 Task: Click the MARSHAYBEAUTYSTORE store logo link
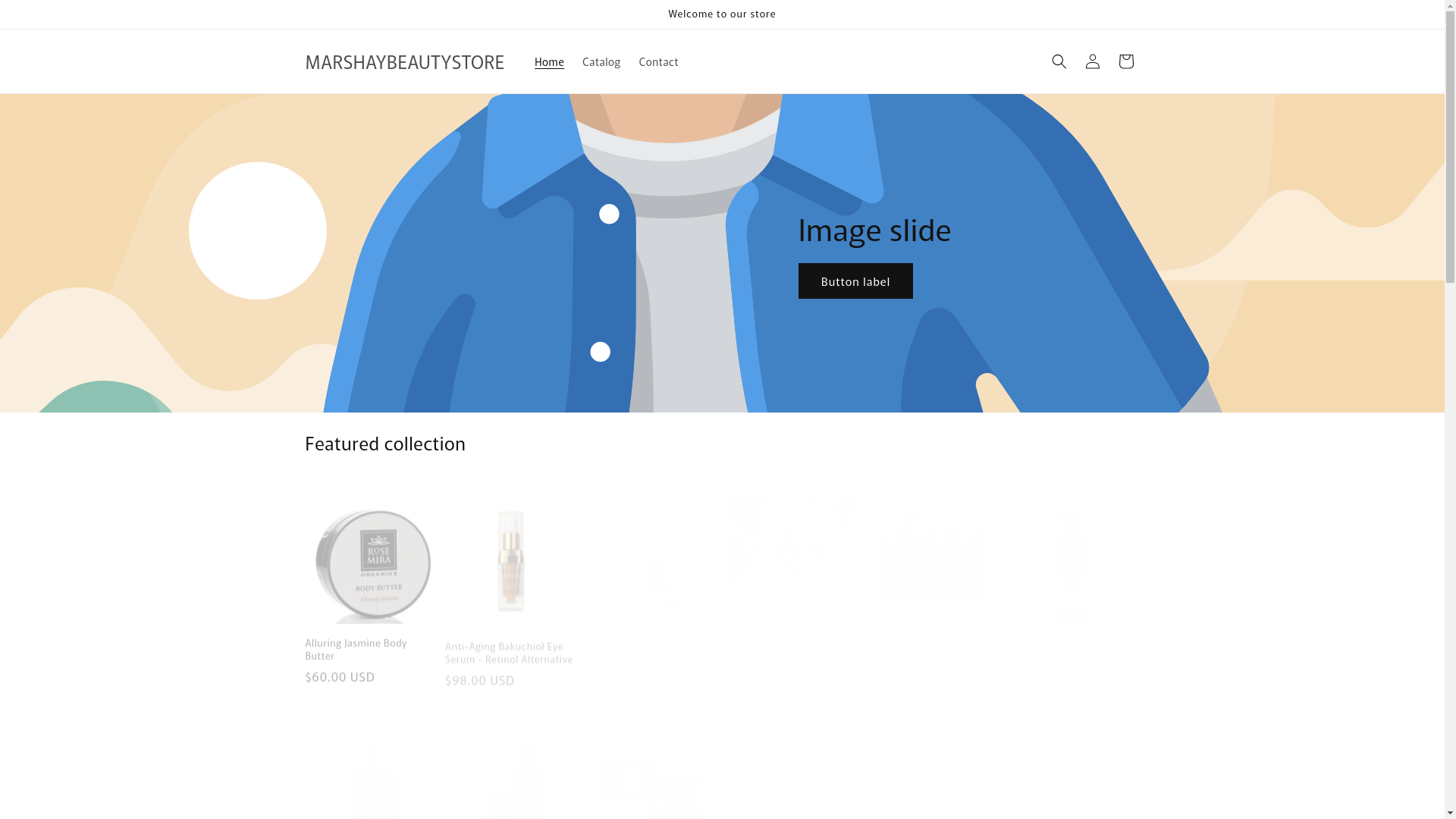click(x=404, y=61)
